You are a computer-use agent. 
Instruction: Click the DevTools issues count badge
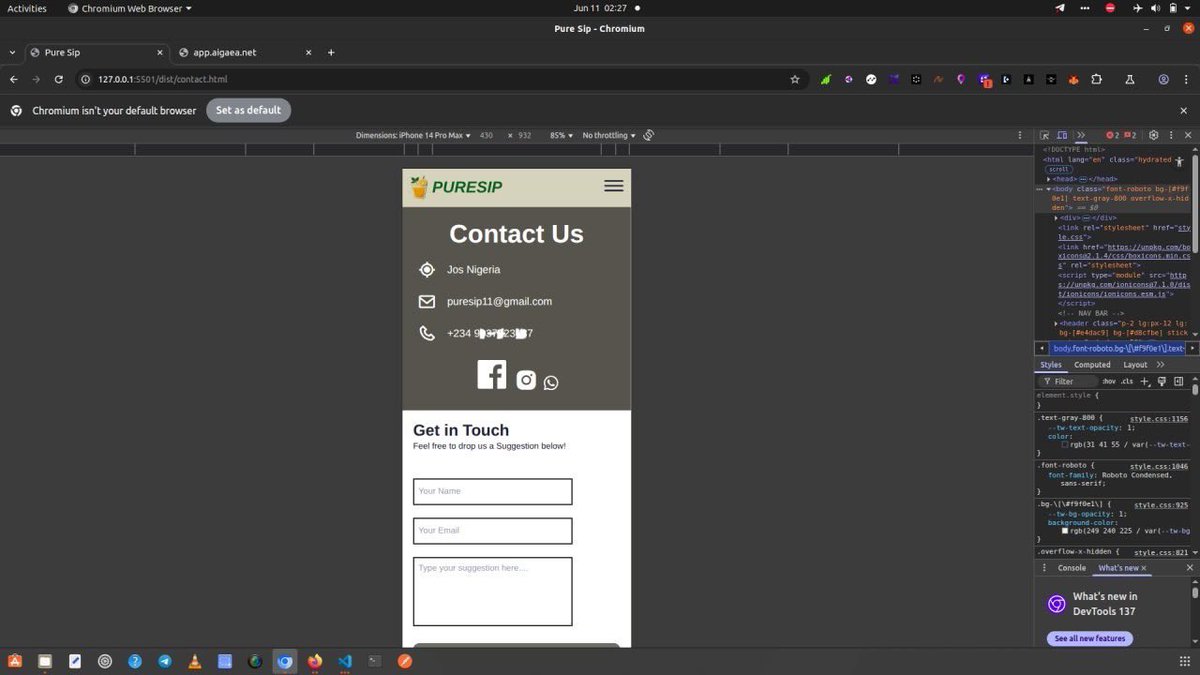click(x=1131, y=135)
